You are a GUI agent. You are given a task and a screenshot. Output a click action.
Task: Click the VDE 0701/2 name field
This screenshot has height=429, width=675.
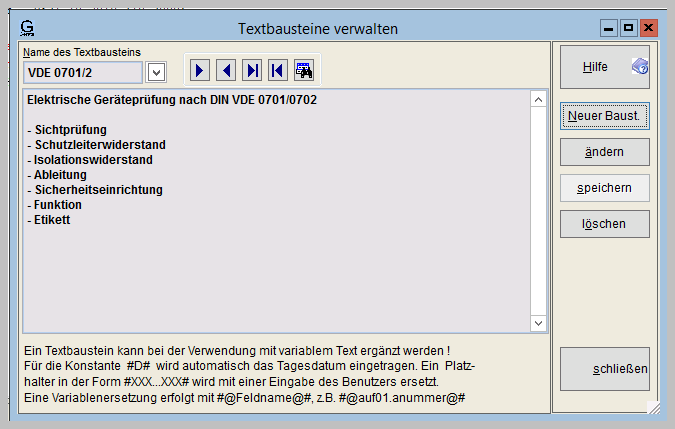[83, 72]
